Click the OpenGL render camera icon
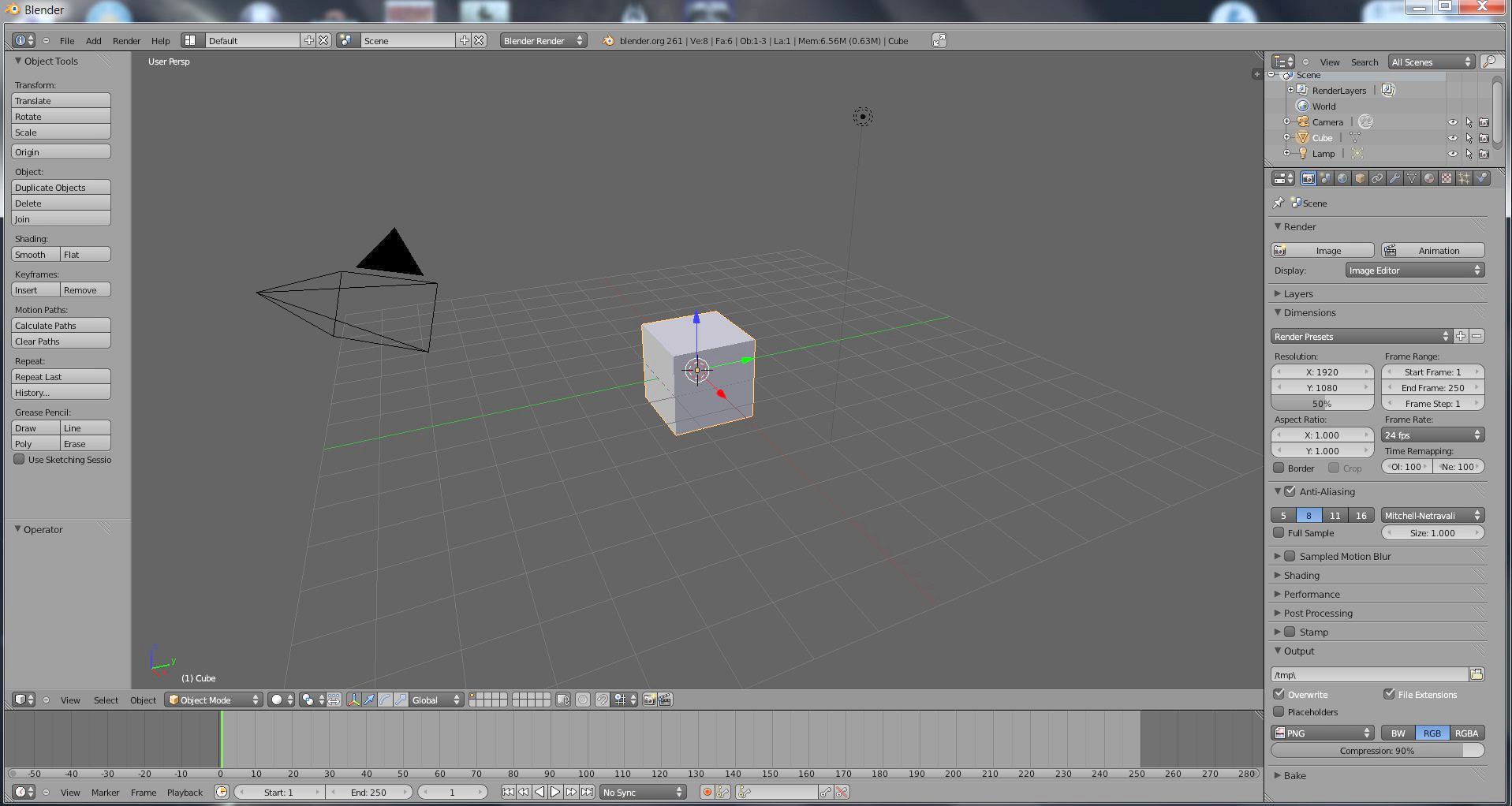The image size is (1512, 806). click(x=649, y=700)
